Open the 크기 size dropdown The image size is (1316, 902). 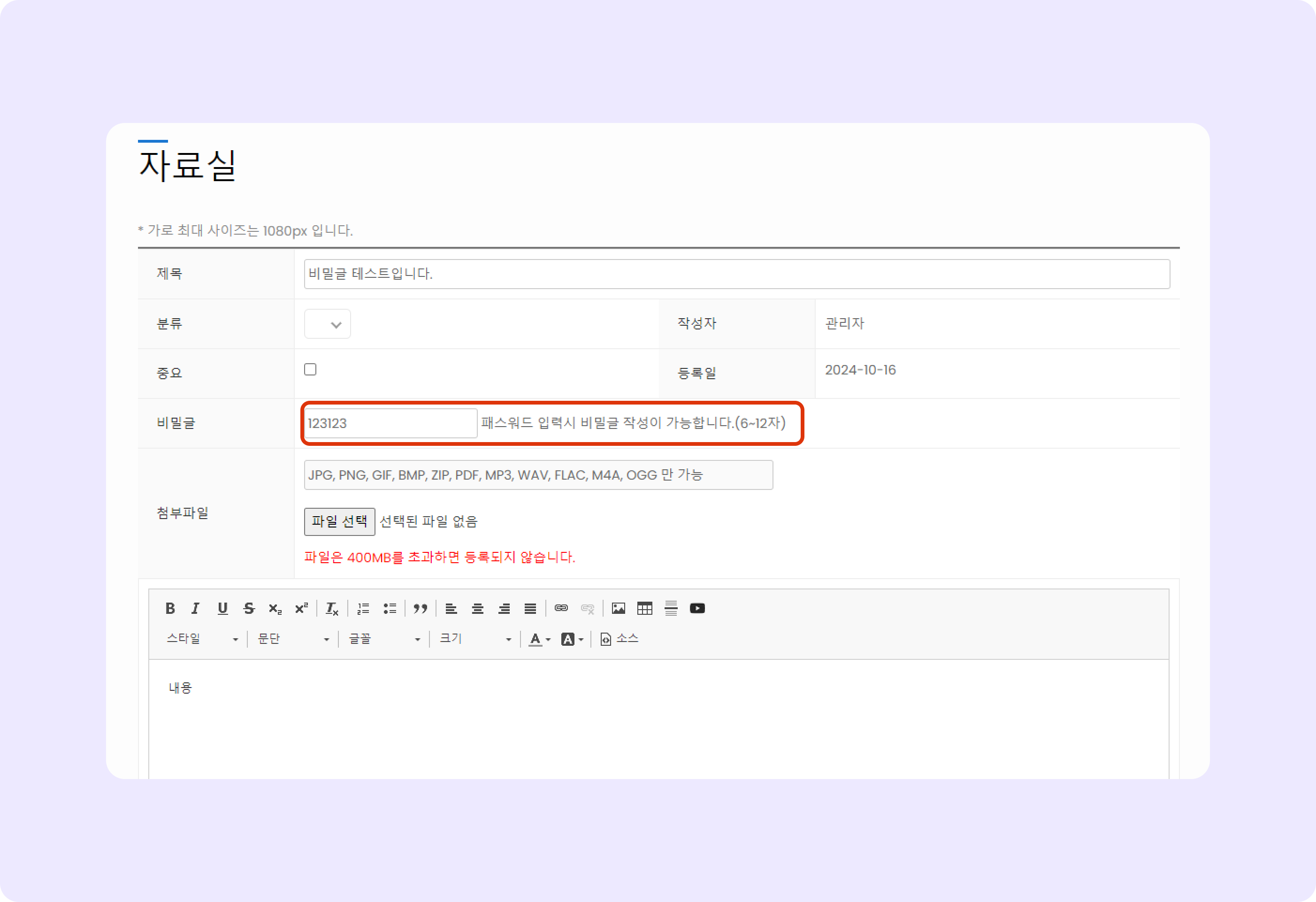(x=475, y=639)
